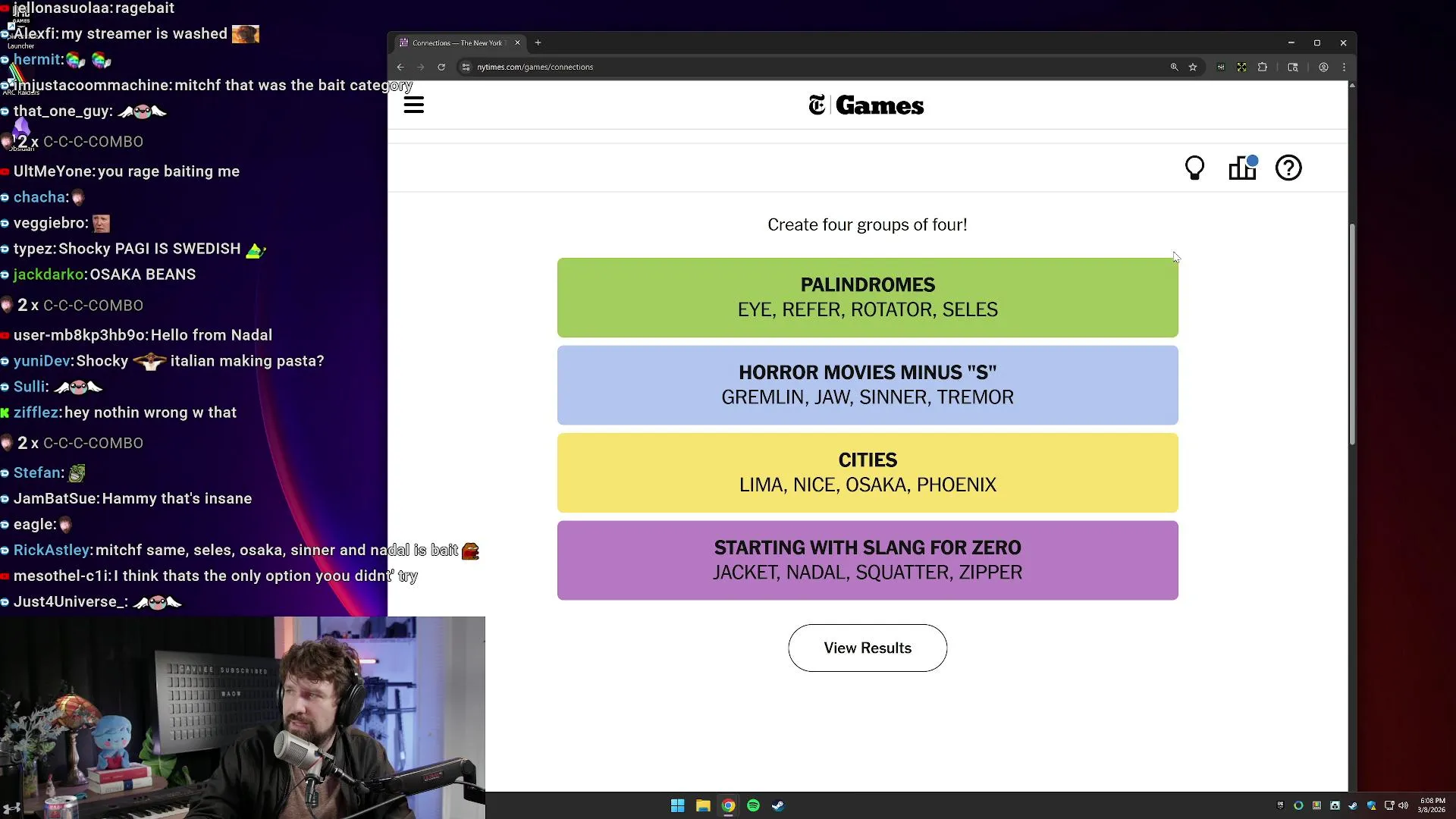Open the stats bar chart icon

click(1242, 168)
